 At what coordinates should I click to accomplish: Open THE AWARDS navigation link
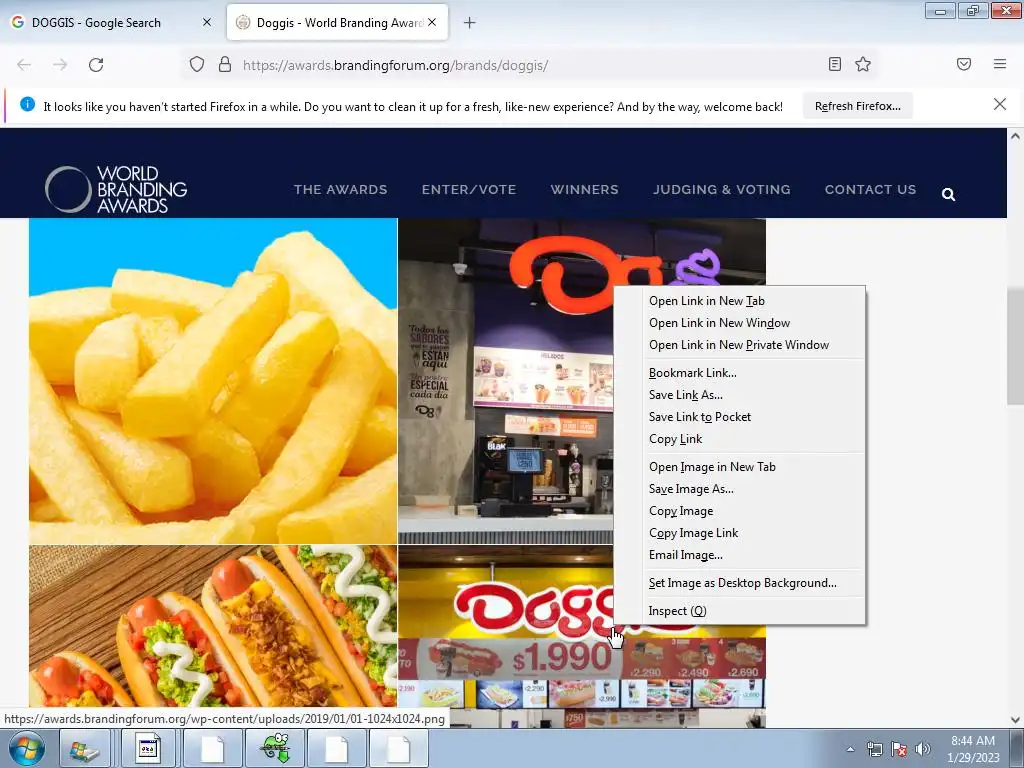coord(340,189)
